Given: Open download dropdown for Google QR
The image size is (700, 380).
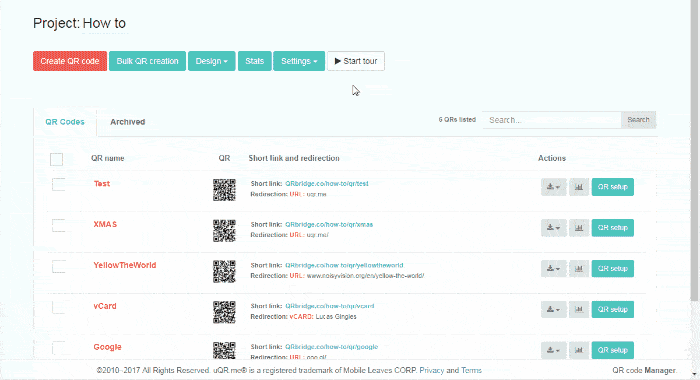Looking at the screenshot, I should [554, 350].
